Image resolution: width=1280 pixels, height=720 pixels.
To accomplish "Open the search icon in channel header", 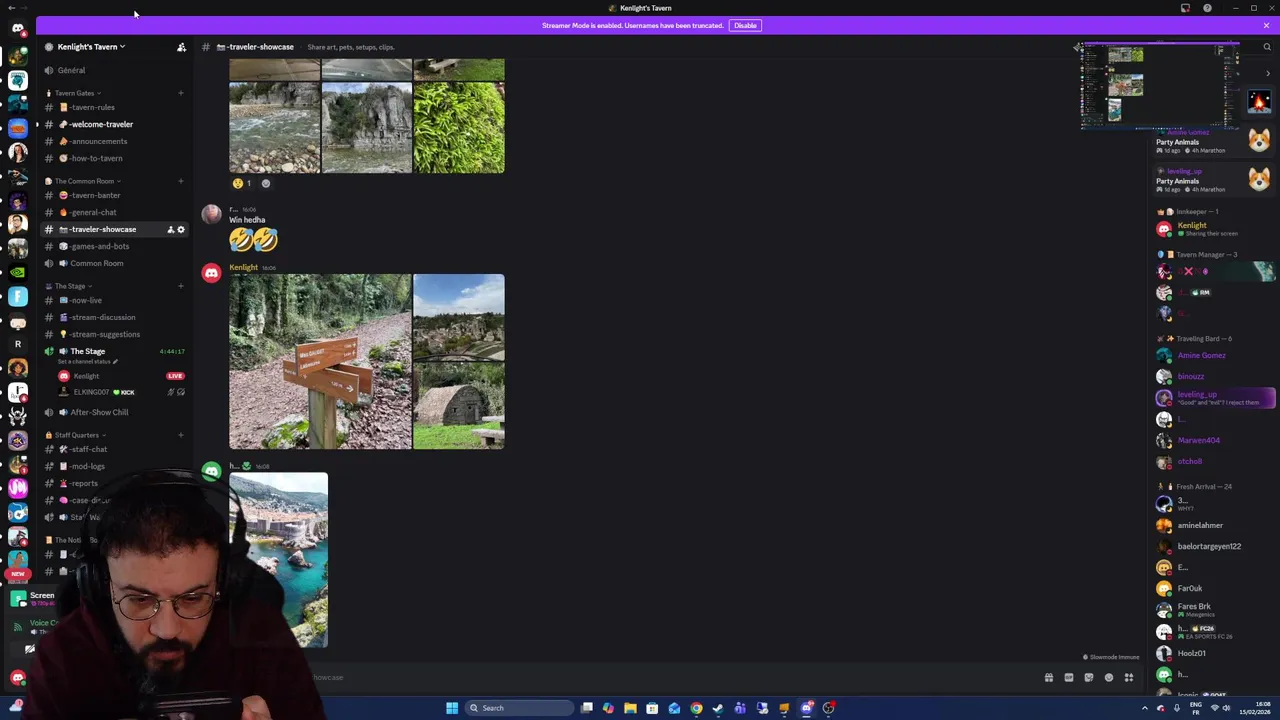I will (1266, 47).
